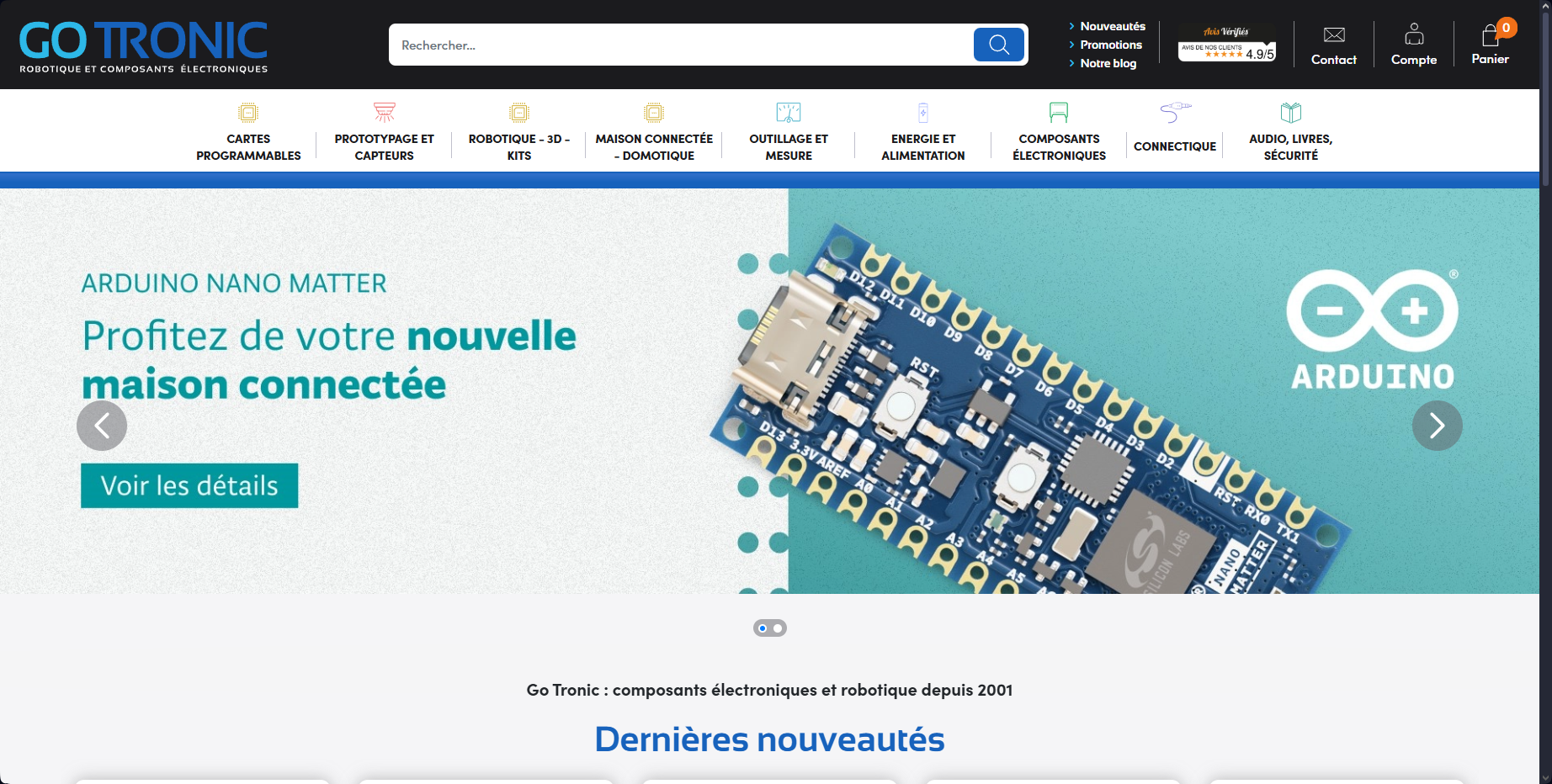Open the Promotions link
Viewport: 1552px width, 784px height.
click(x=1111, y=45)
